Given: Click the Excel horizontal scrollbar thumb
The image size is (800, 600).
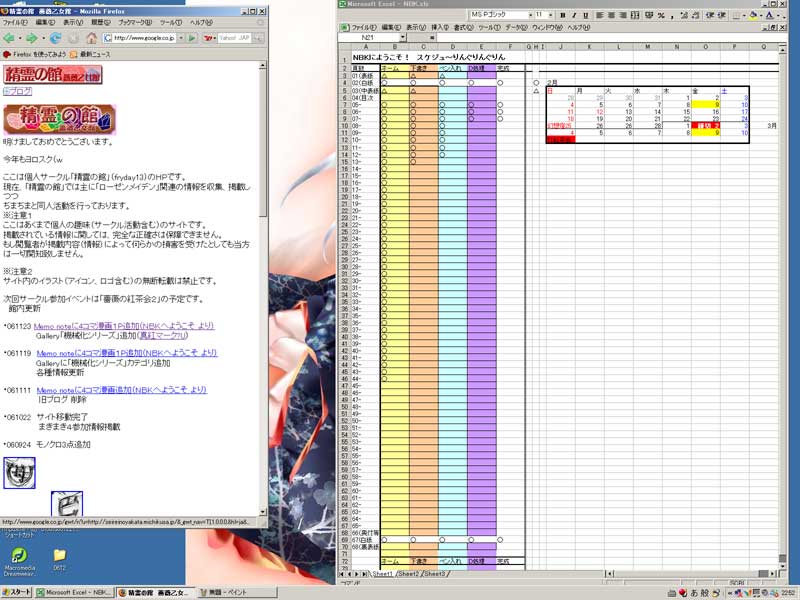Looking at the screenshot, I should coord(763,574).
